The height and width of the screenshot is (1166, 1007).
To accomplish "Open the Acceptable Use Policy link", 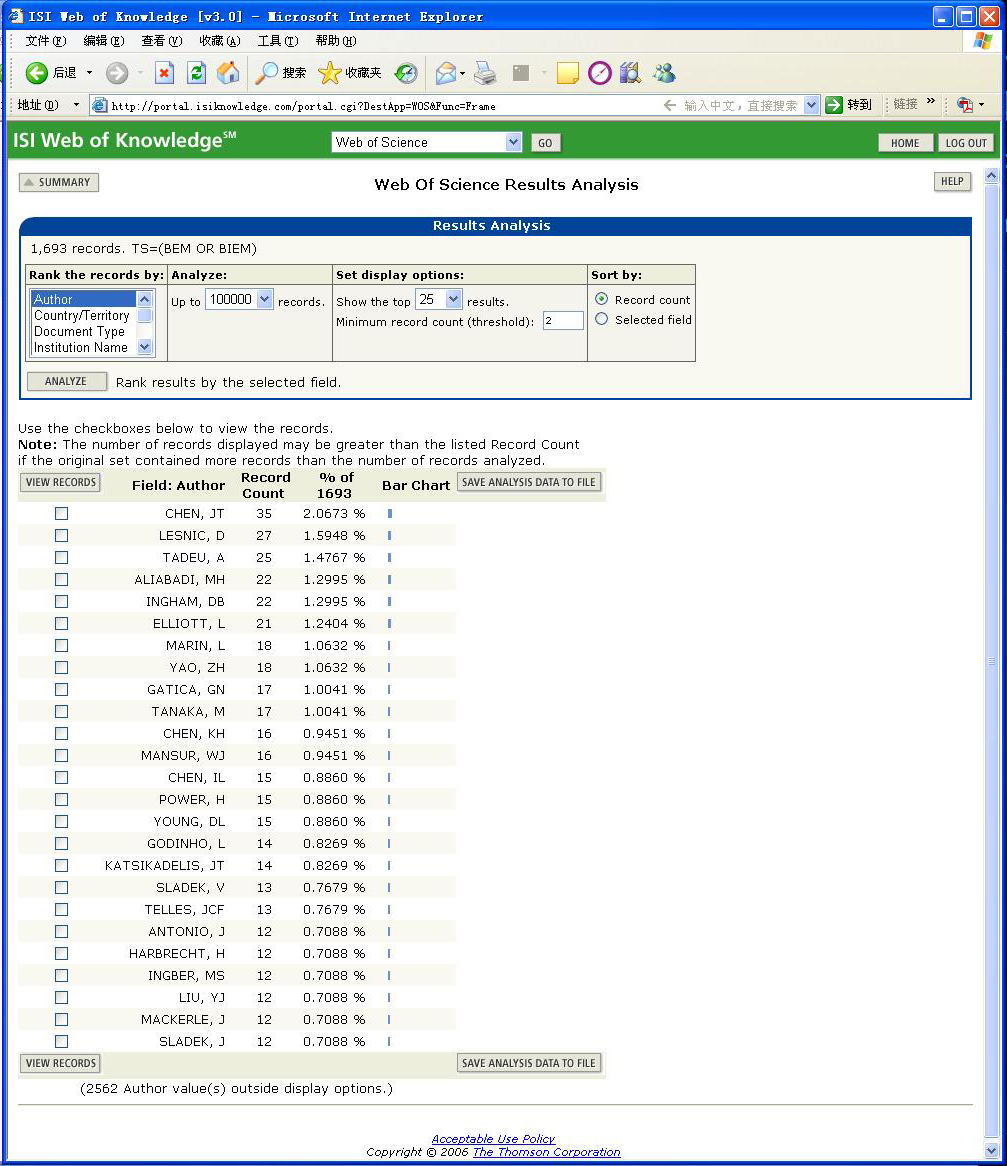I will point(493,1138).
